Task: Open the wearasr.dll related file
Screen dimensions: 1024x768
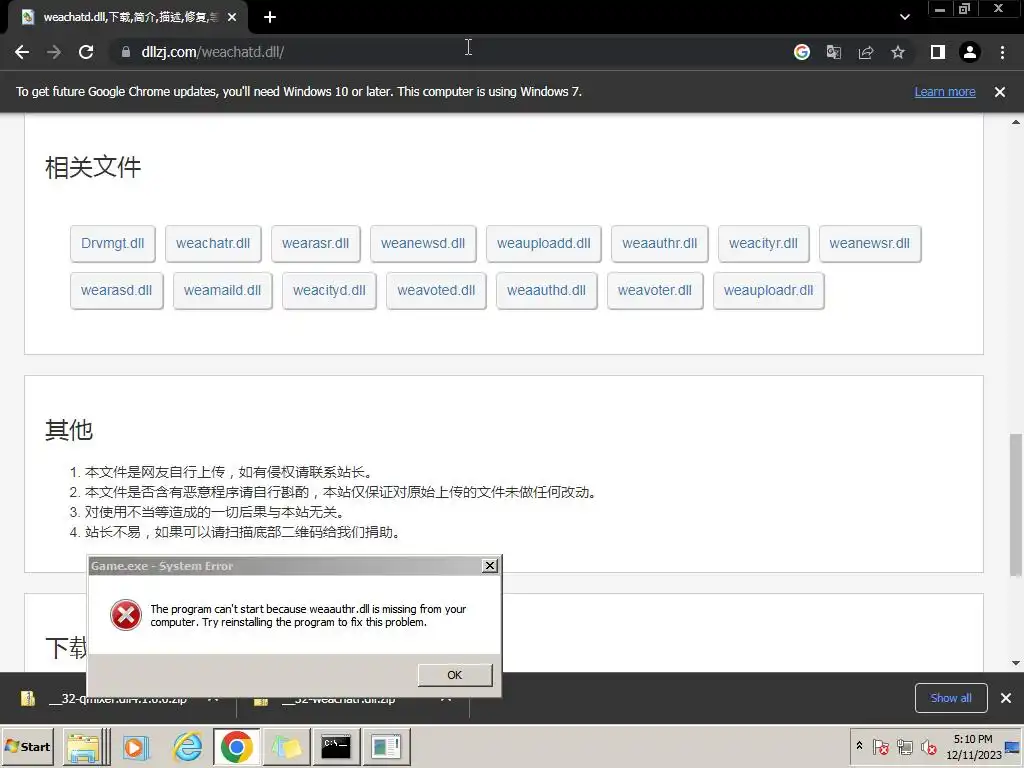Action: pos(315,244)
